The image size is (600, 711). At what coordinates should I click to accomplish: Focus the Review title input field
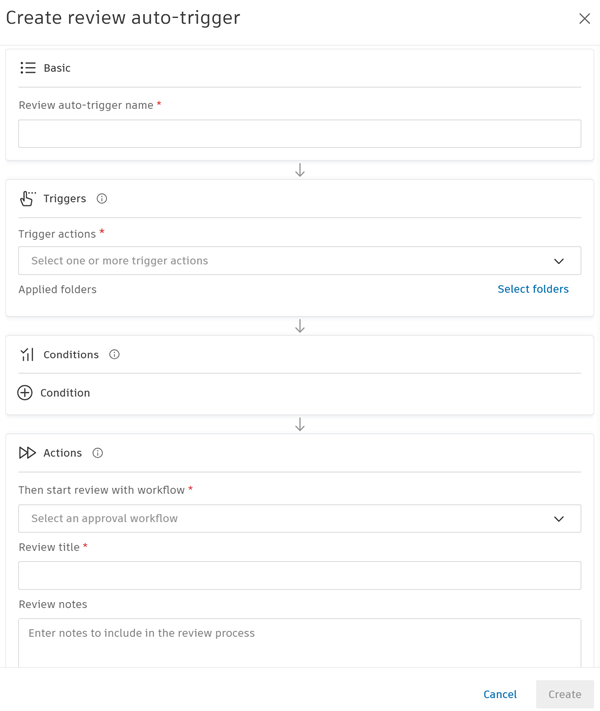click(x=299, y=575)
